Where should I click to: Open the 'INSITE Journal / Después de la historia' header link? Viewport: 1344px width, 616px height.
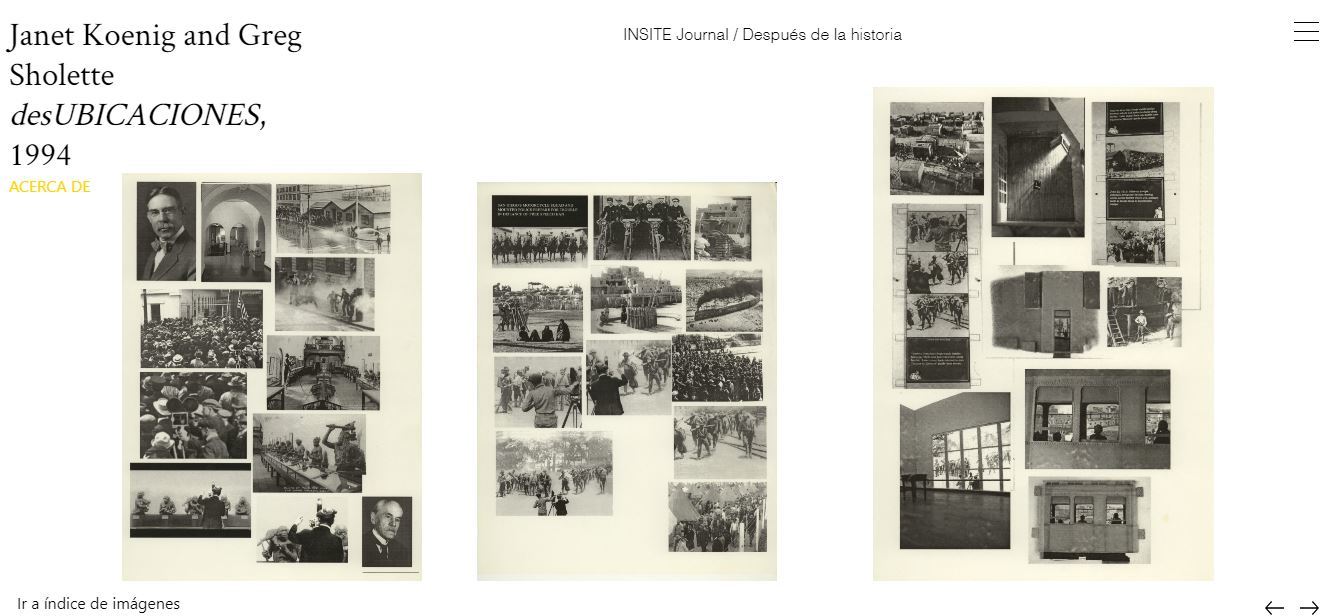pyautogui.click(x=762, y=35)
